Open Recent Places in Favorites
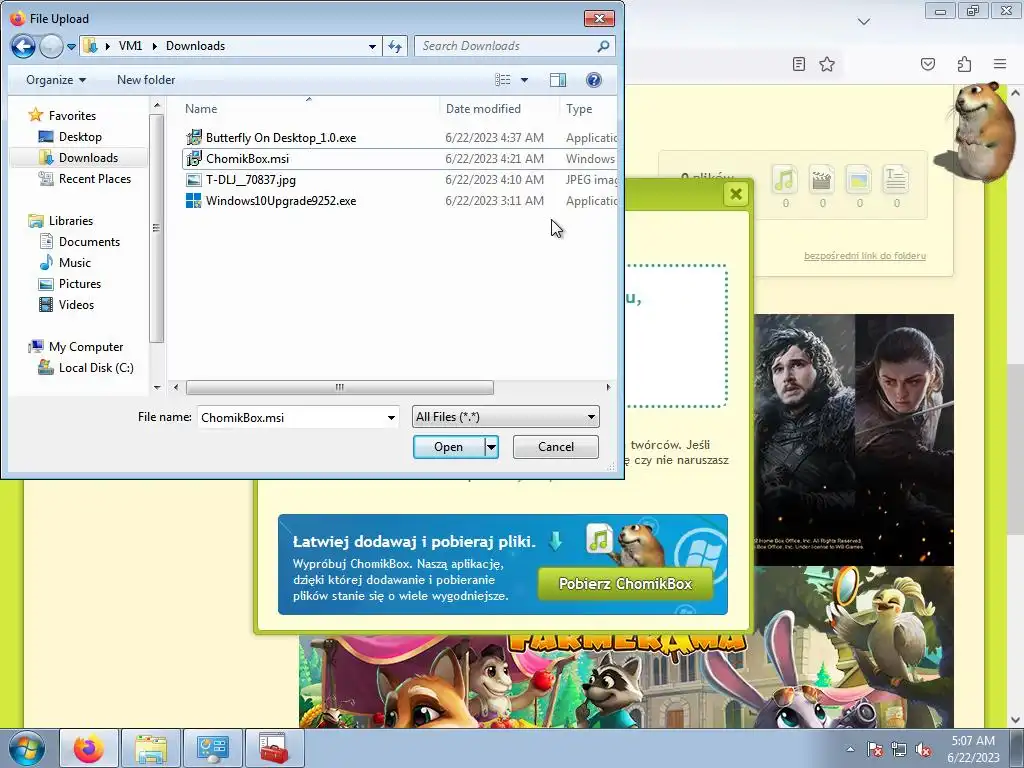 pos(94,178)
